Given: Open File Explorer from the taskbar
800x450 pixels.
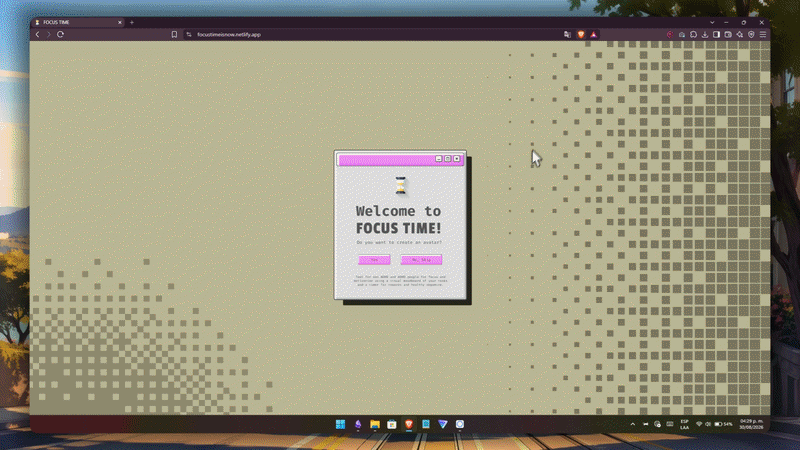Looking at the screenshot, I should pyautogui.click(x=374, y=424).
